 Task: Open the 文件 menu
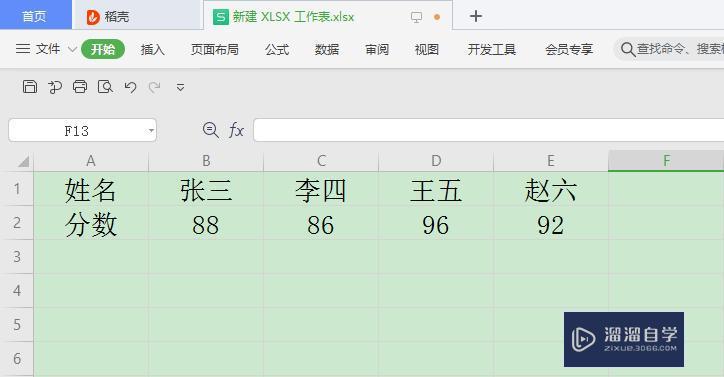pyautogui.click(x=48, y=49)
